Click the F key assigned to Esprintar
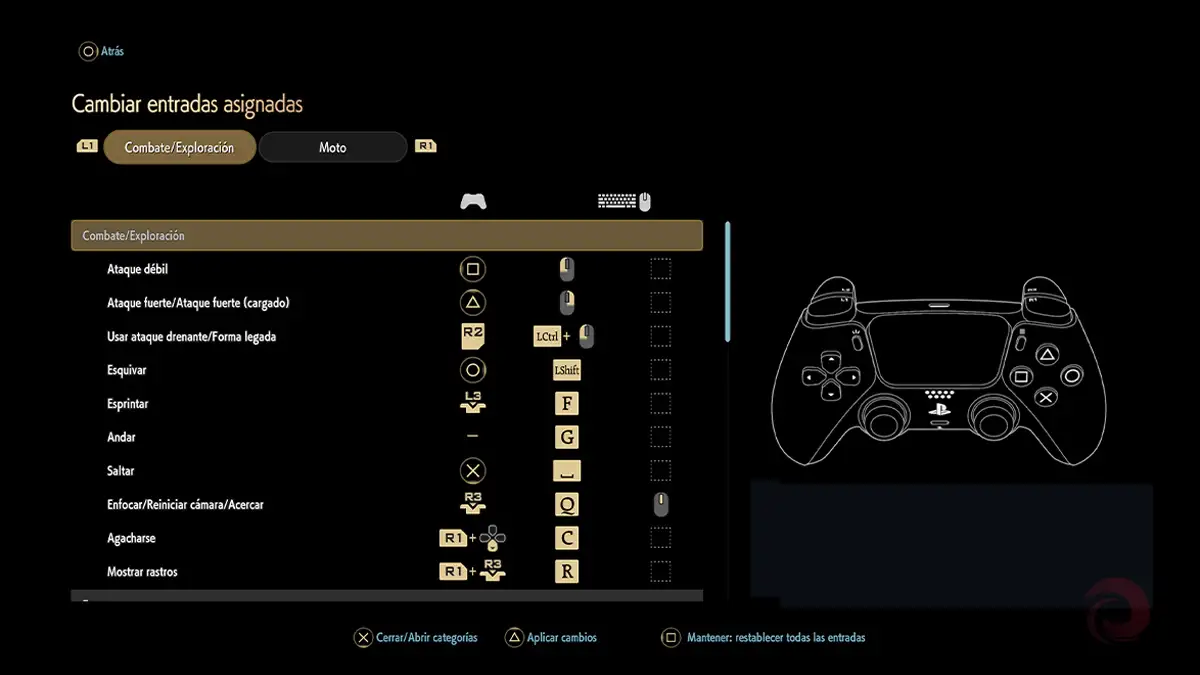Viewport: 1200px width, 675px height. 567,403
